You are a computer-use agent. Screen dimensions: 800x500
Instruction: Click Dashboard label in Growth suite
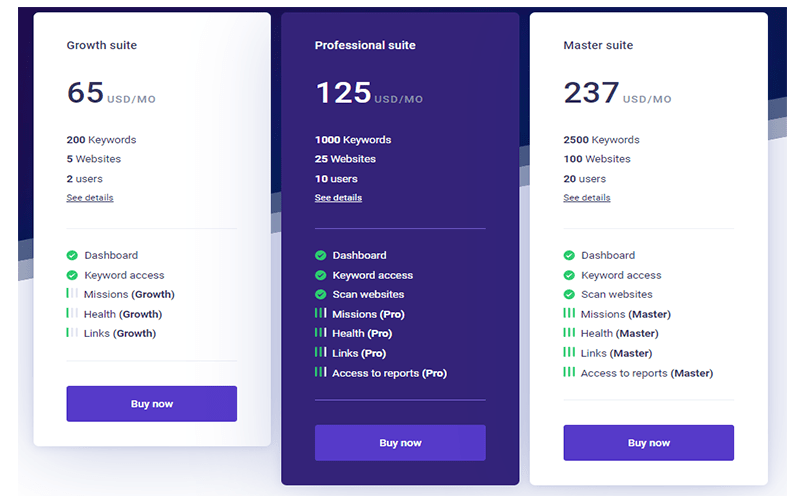click(x=111, y=255)
